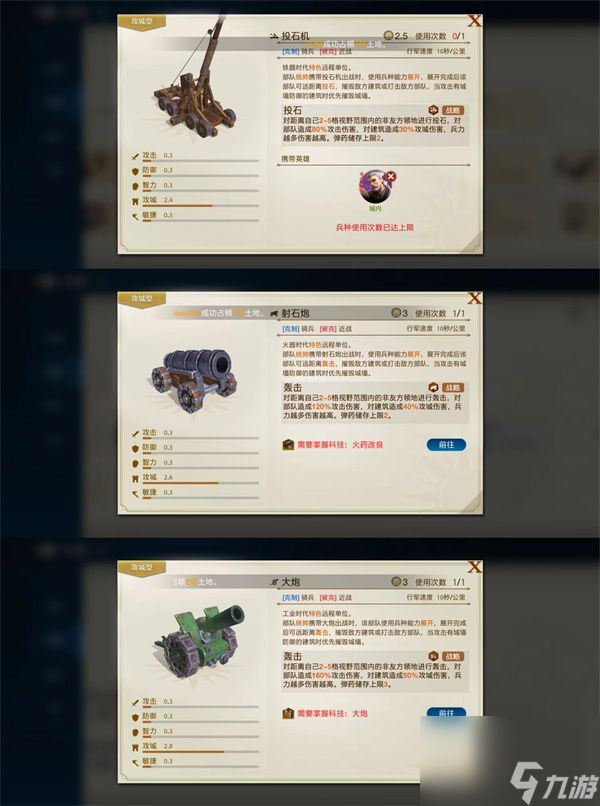Close the 投石机 detail panel

(474, 21)
